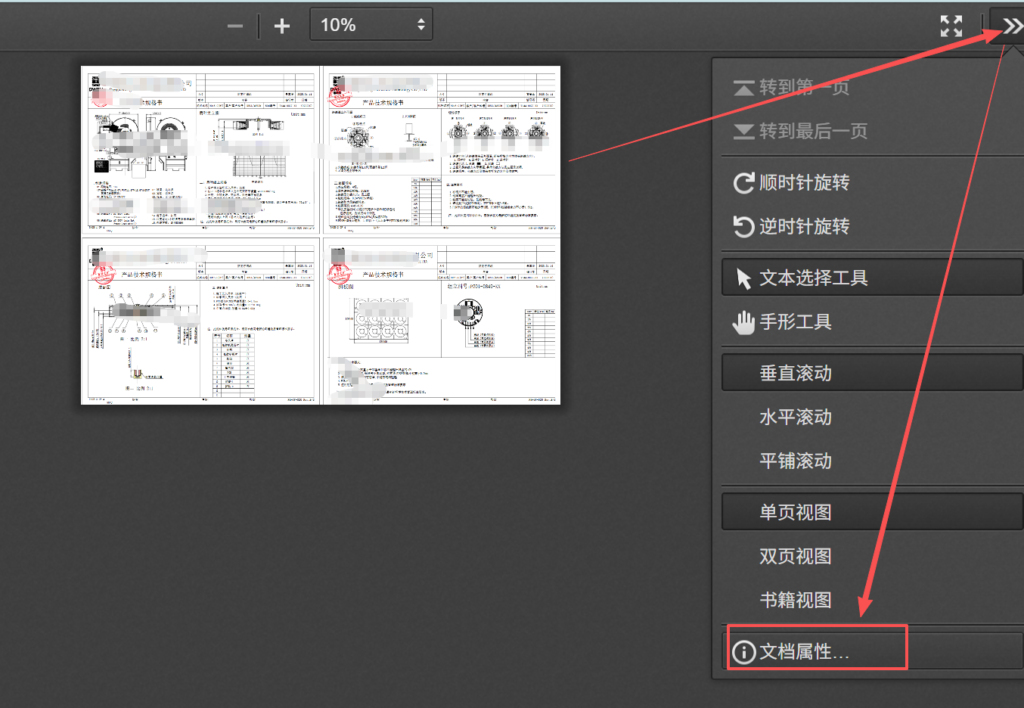
Task: Select 垂直滚动 vertical scrolling mode
Action: [872, 373]
